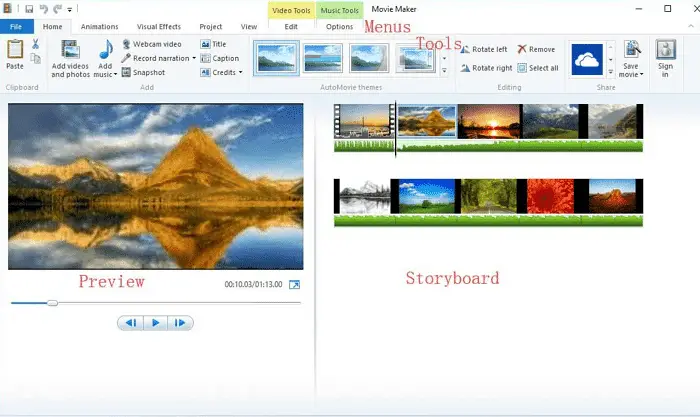Save project from quick access toolbar
This screenshot has height=417, width=700.
point(29,9)
